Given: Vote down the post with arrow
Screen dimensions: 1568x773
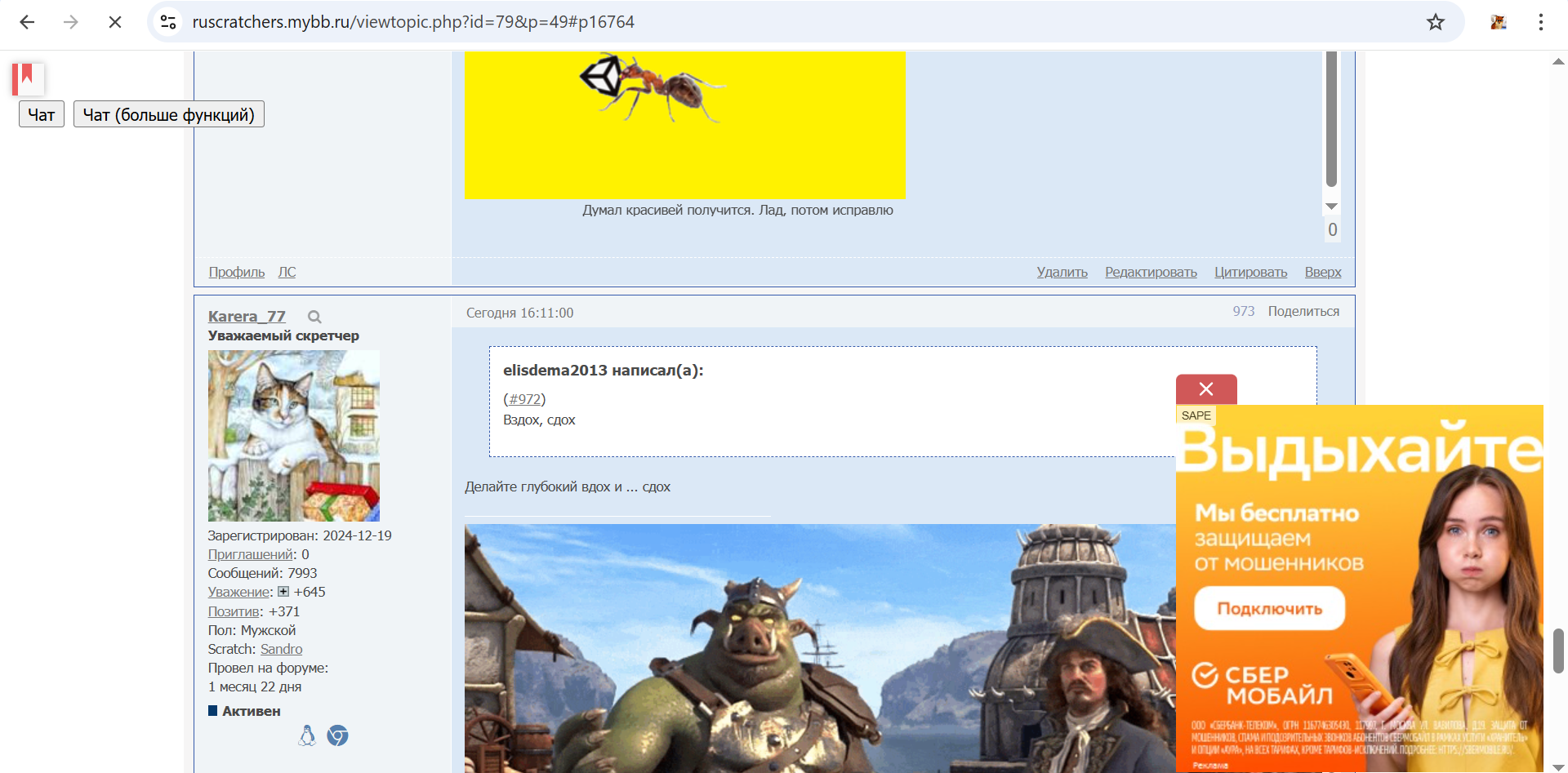Looking at the screenshot, I should pos(1331,207).
